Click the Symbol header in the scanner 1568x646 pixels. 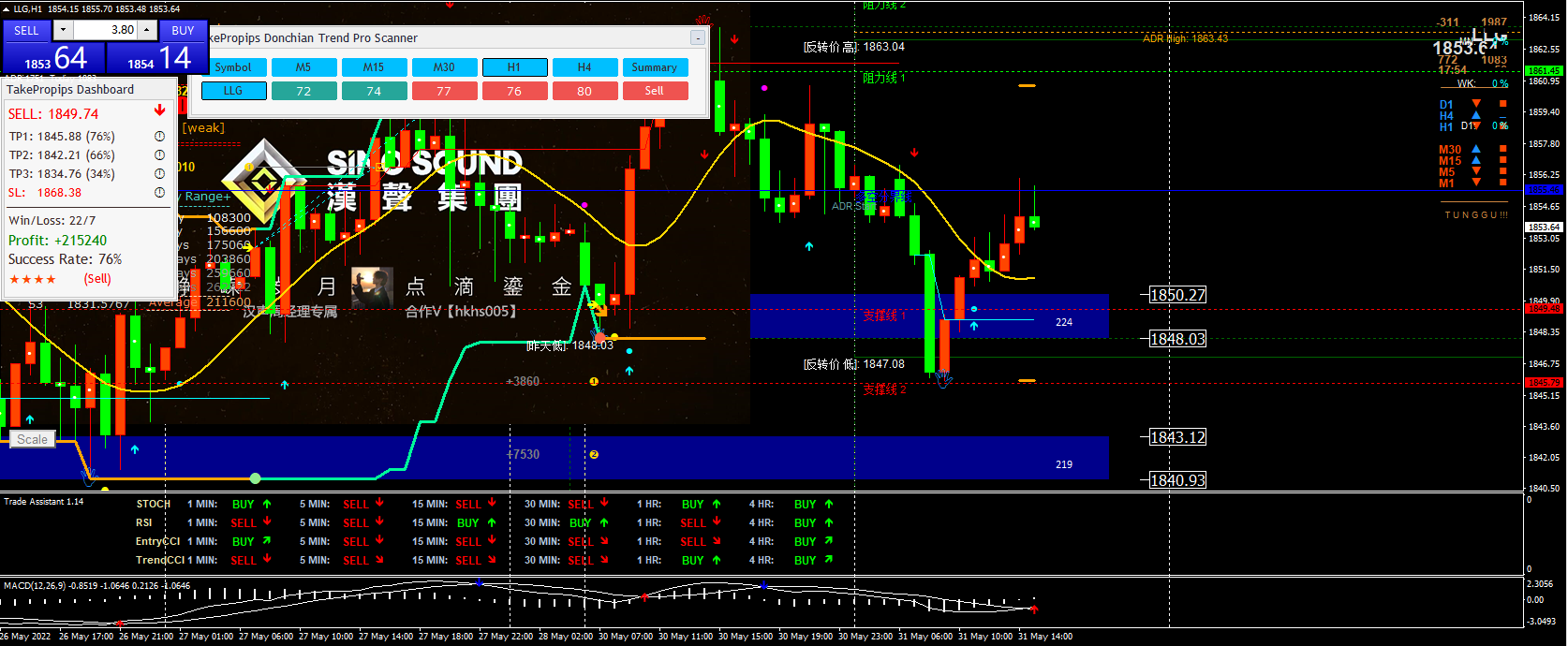[x=232, y=67]
